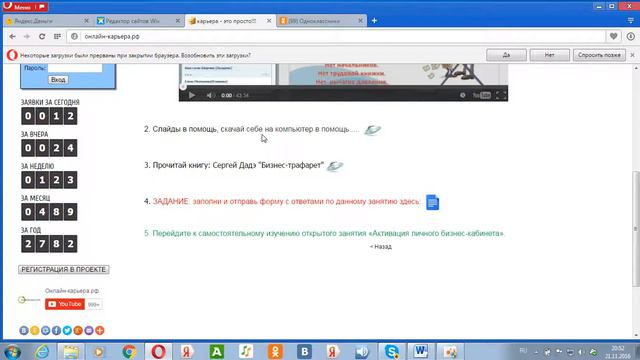The height and width of the screenshot is (360, 640).
Task: Open the Онлайн-карьера.рф channel link
Action: click(x=72, y=291)
